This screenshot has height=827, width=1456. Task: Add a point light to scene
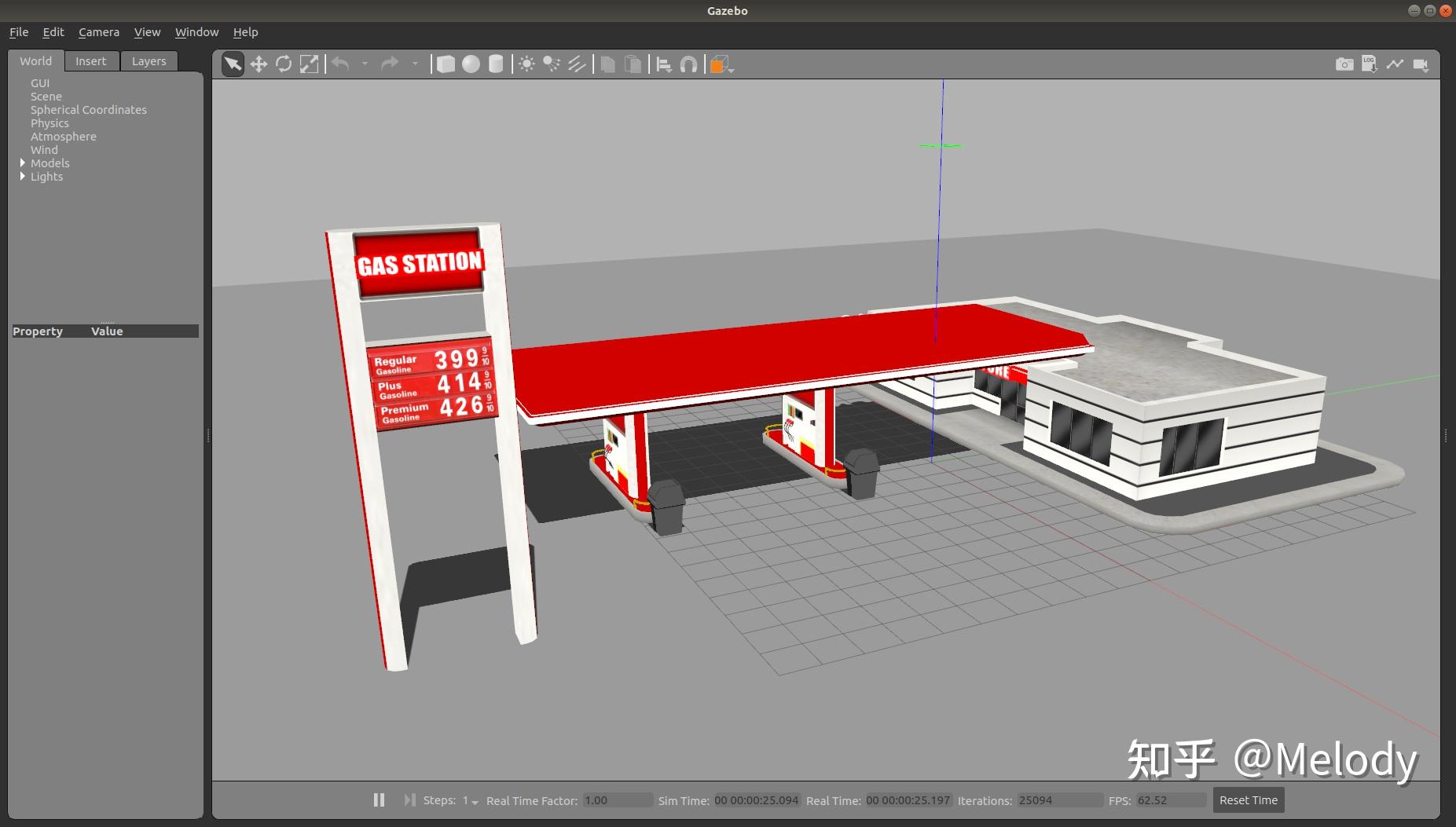pos(526,64)
